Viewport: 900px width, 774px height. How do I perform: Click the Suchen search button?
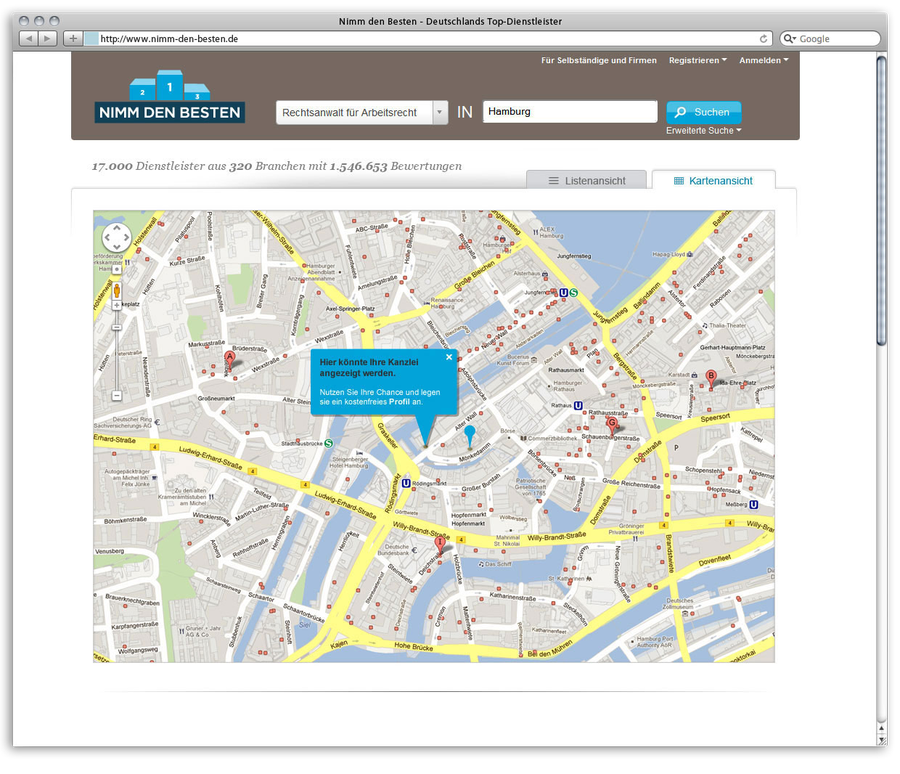coord(704,113)
